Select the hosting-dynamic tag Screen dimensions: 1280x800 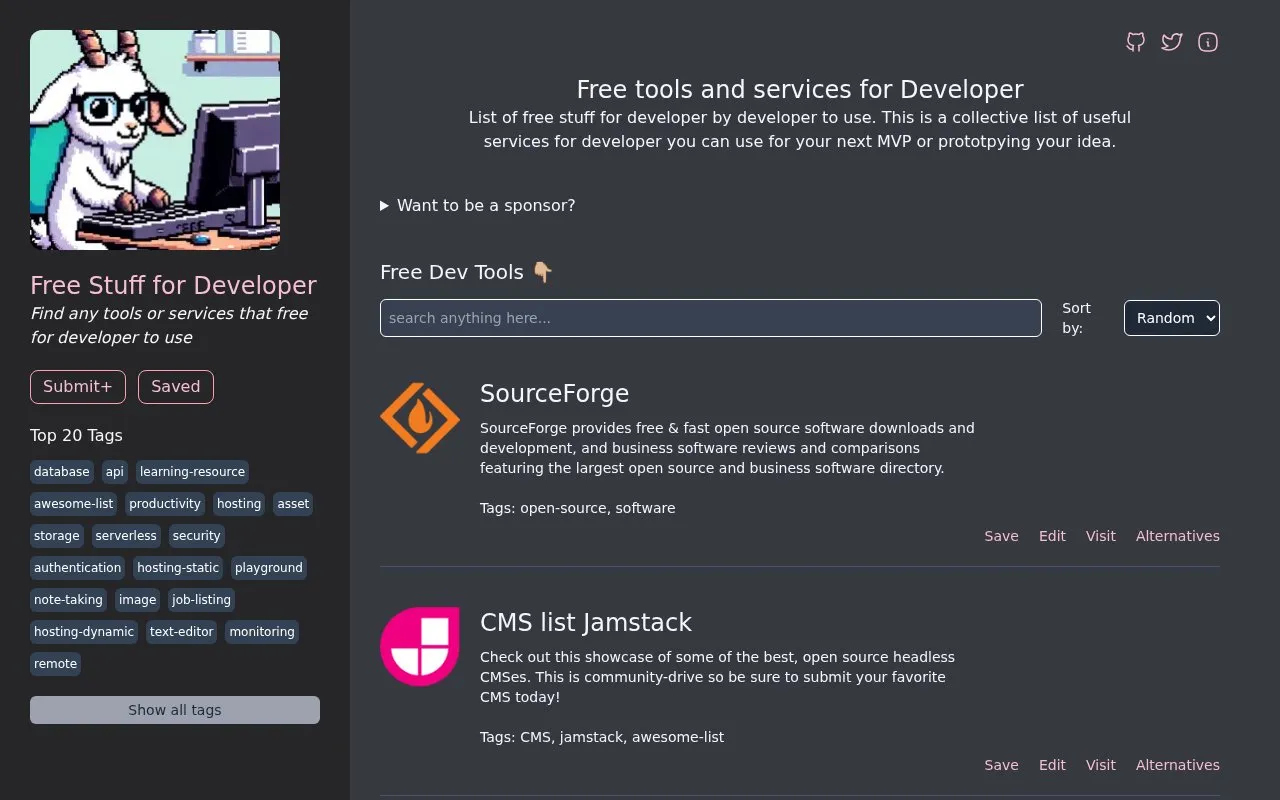(84, 632)
